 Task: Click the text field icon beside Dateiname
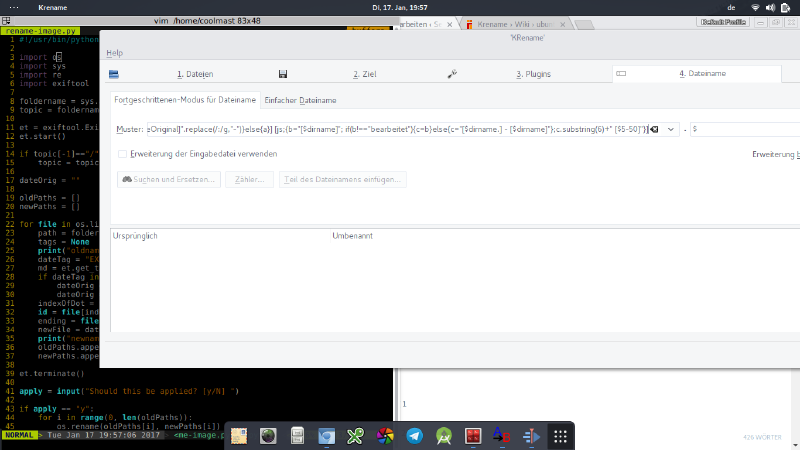[621, 74]
